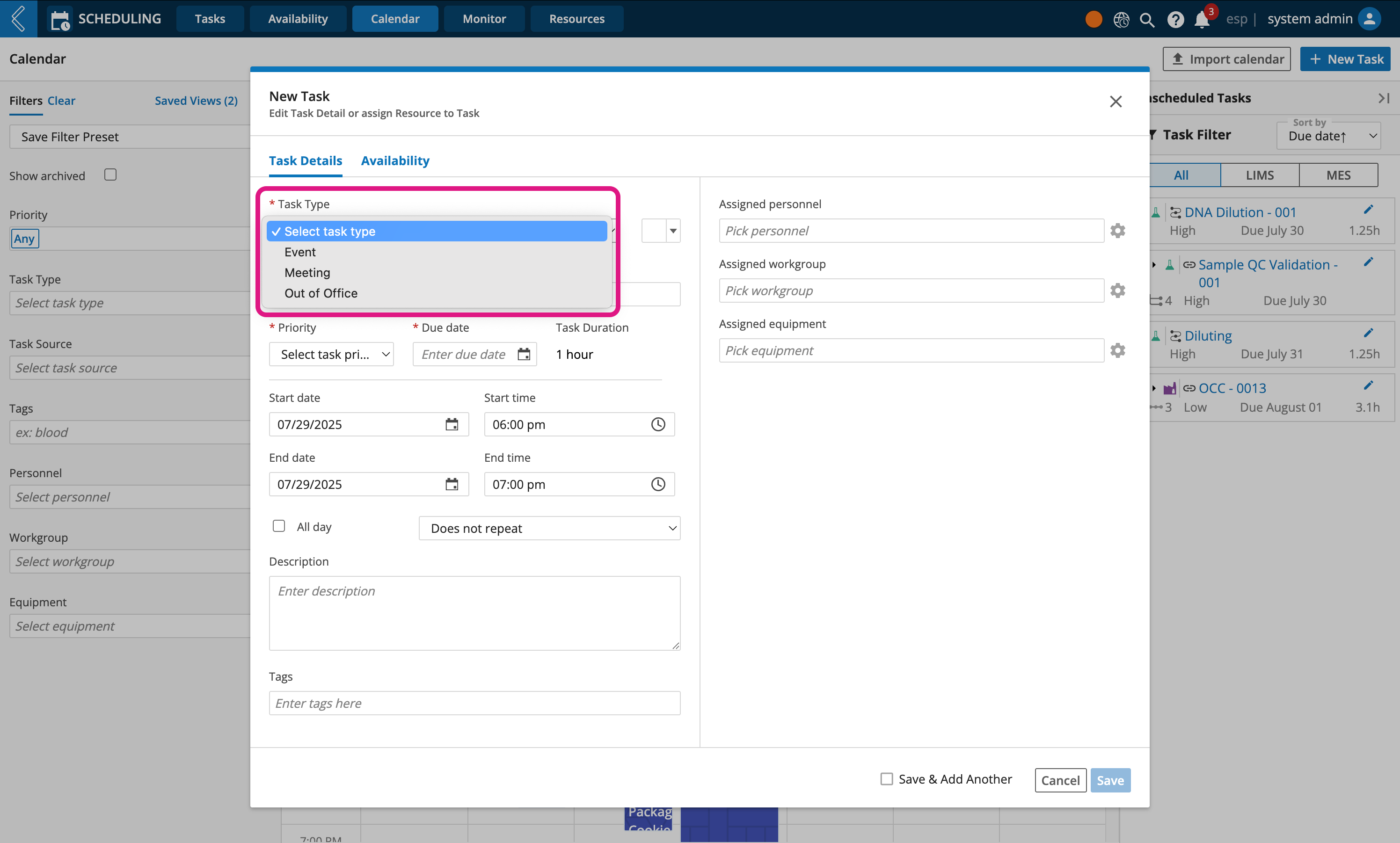This screenshot has width=1400, height=843.
Task: Click Cancel in the New Task dialog
Action: tap(1060, 780)
